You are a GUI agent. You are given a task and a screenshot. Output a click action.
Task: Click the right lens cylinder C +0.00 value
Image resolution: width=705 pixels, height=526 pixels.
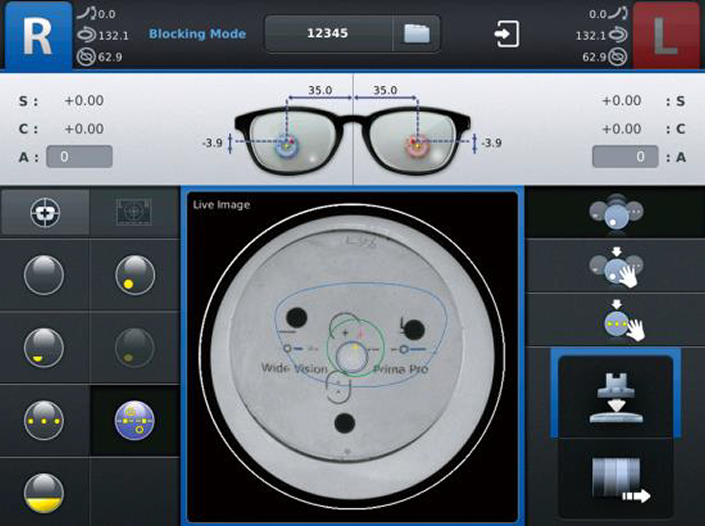84,129
